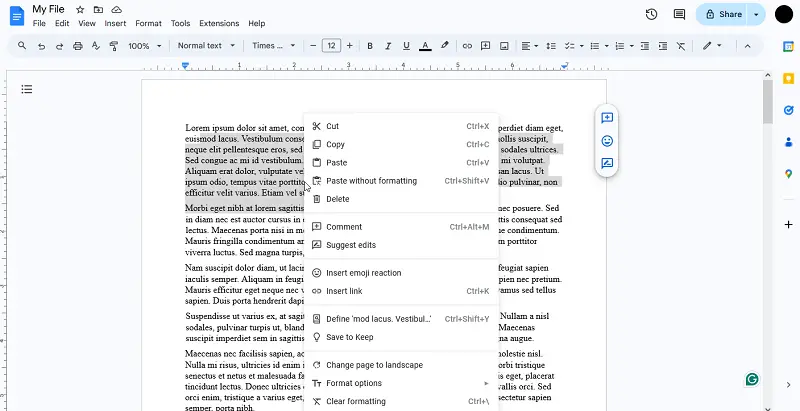Click the insert image toolbar icon
The width and height of the screenshot is (800, 411).
[504, 46]
